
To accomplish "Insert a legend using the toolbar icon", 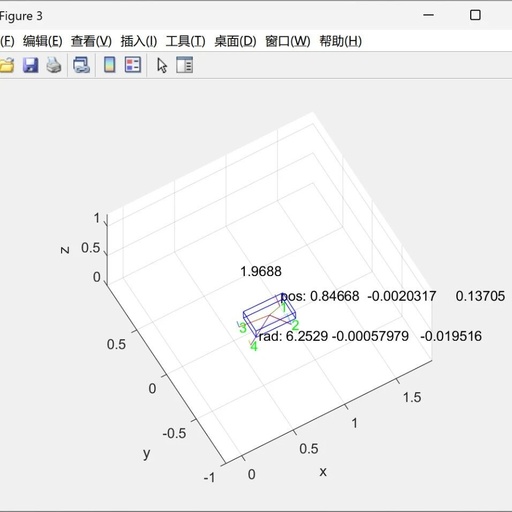I will 133,65.
